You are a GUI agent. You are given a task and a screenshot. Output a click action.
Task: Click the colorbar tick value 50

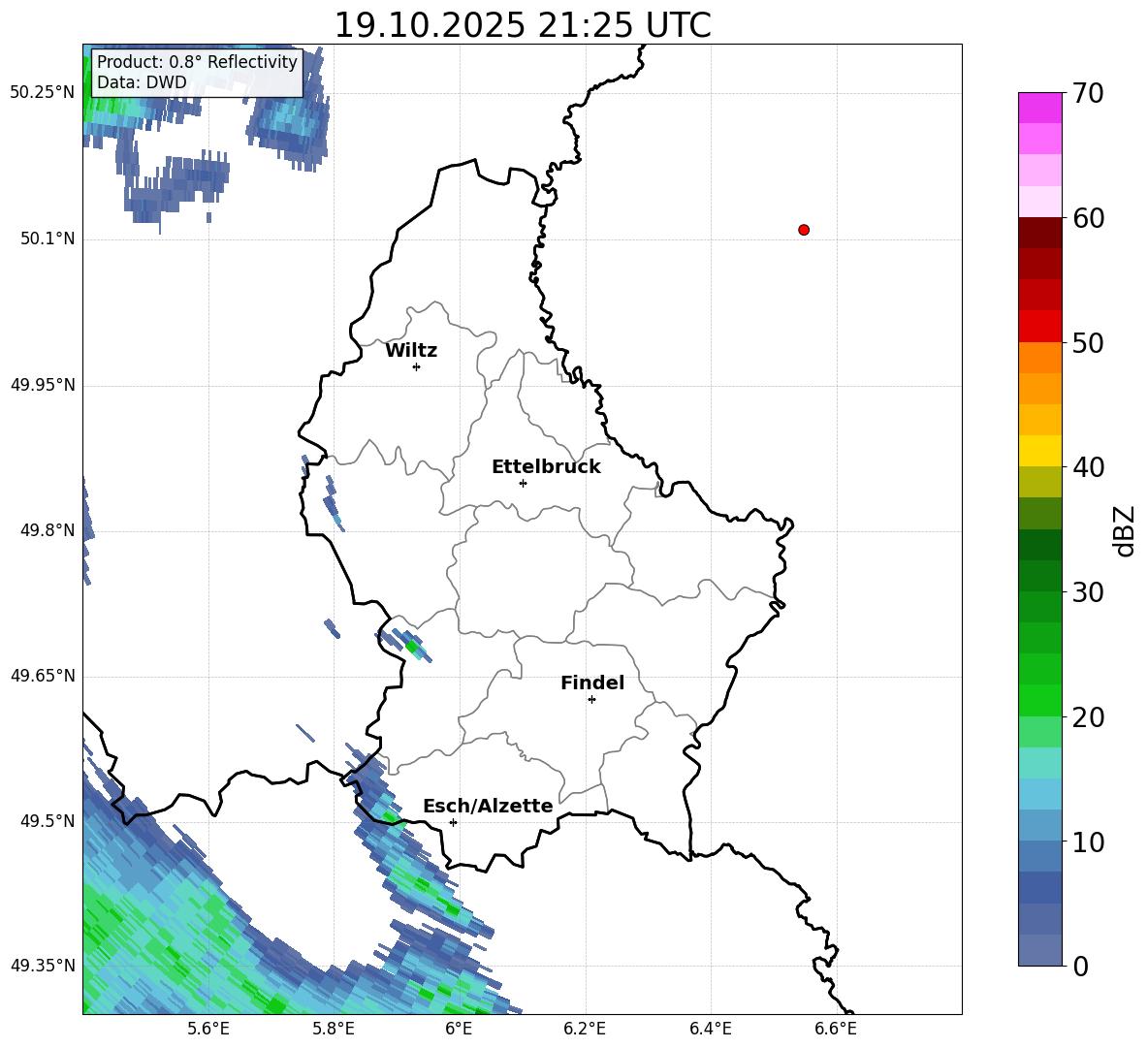(1088, 342)
